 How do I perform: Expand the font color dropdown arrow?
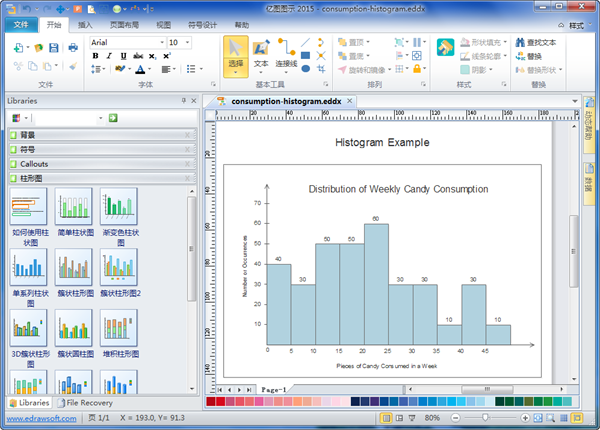[x=149, y=69]
